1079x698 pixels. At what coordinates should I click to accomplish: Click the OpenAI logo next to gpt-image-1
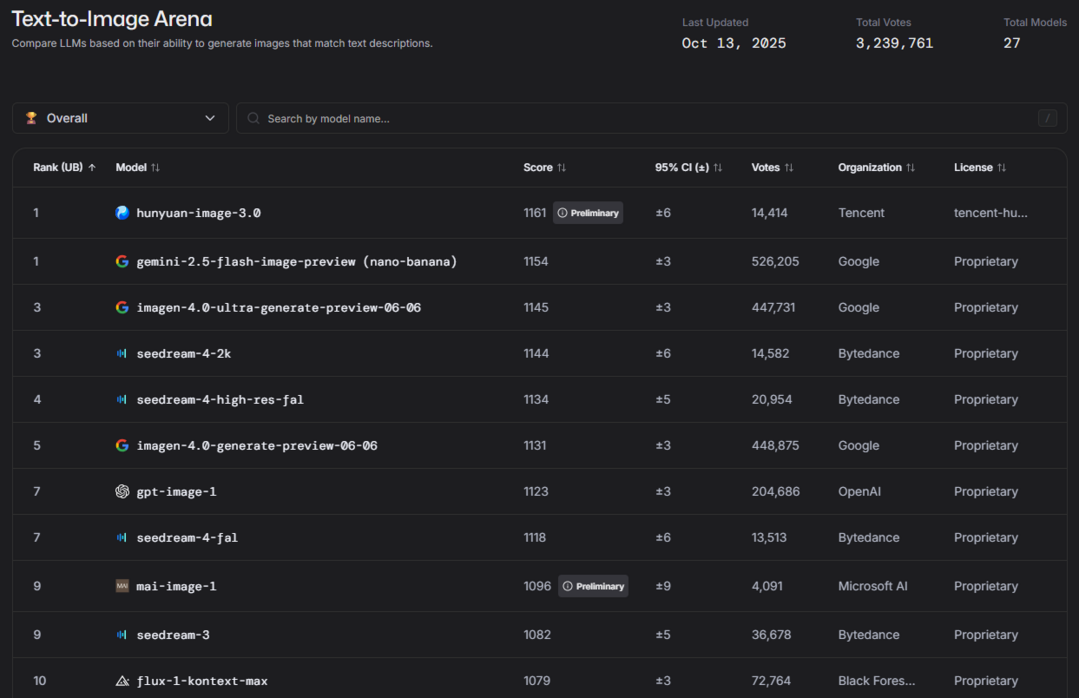122,492
